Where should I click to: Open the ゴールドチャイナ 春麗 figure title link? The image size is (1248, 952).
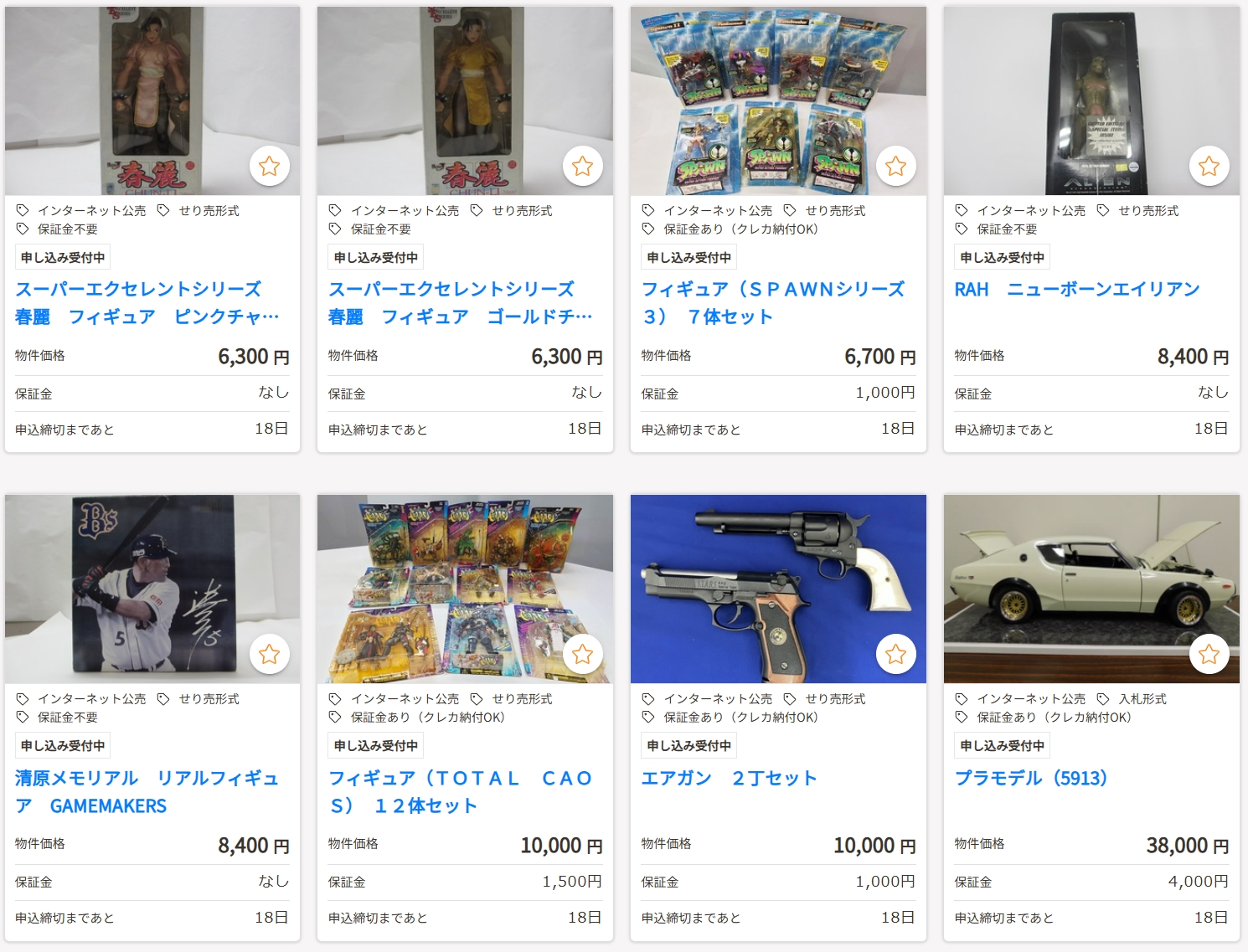[x=461, y=303]
